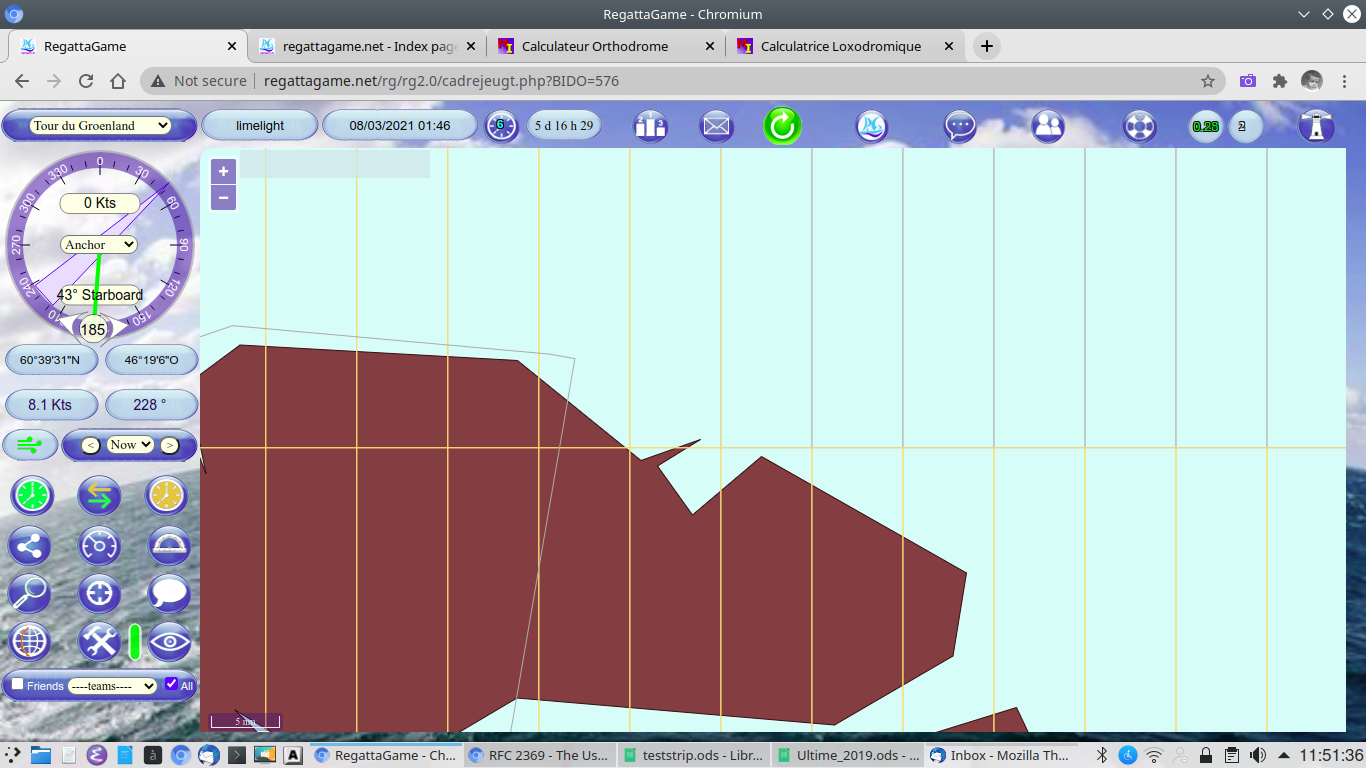Viewport: 1366px width, 768px height.
Task: Uncheck the All checkbox
Action: (x=171, y=684)
